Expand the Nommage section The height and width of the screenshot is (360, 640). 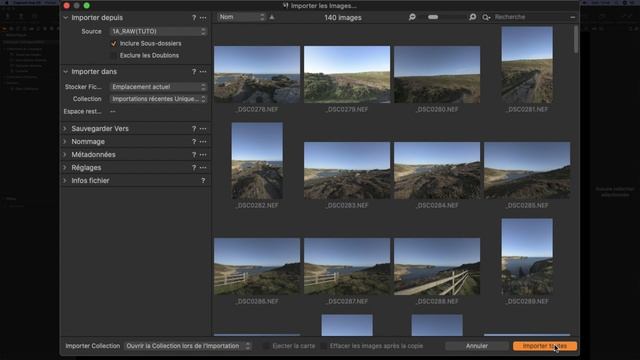click(65, 142)
